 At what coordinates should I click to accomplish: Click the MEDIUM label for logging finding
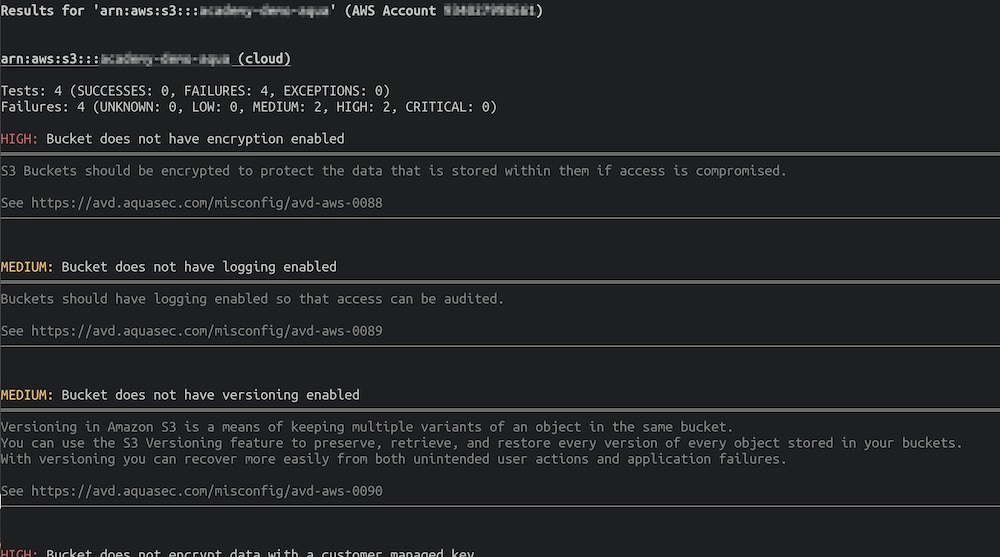coord(27,267)
